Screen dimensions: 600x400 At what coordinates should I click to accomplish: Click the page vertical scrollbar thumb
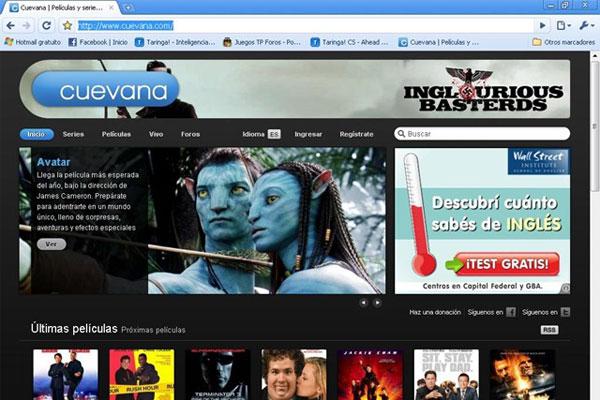click(595, 126)
